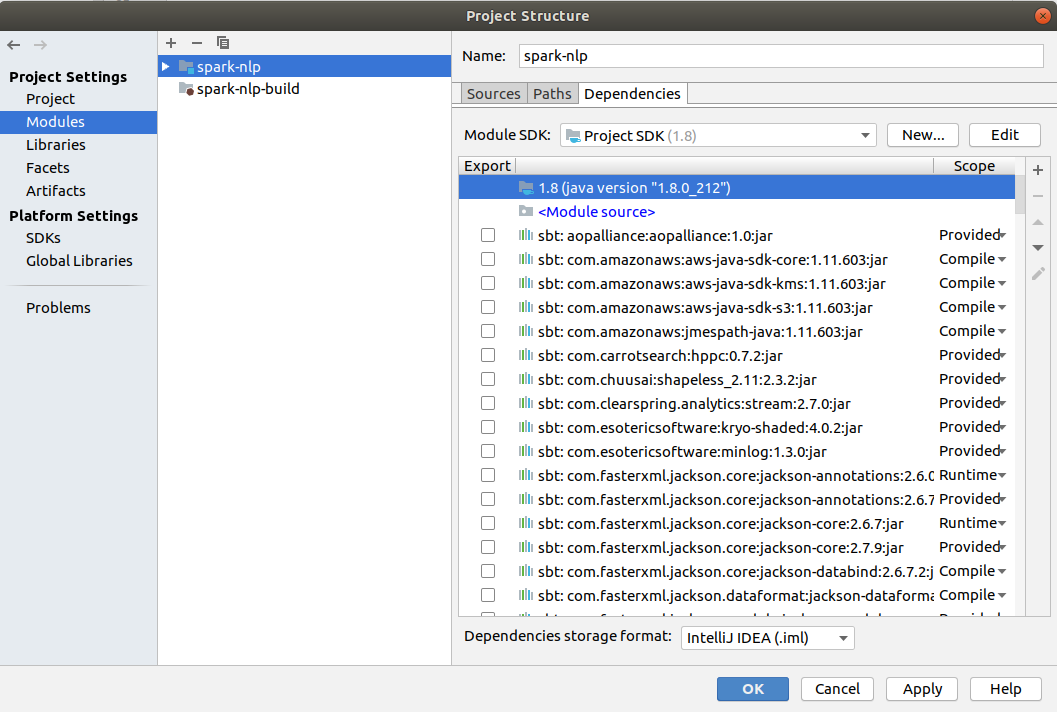Viewport: 1057px width, 712px height.
Task: Open the Facets settings section
Action: tap(48, 168)
